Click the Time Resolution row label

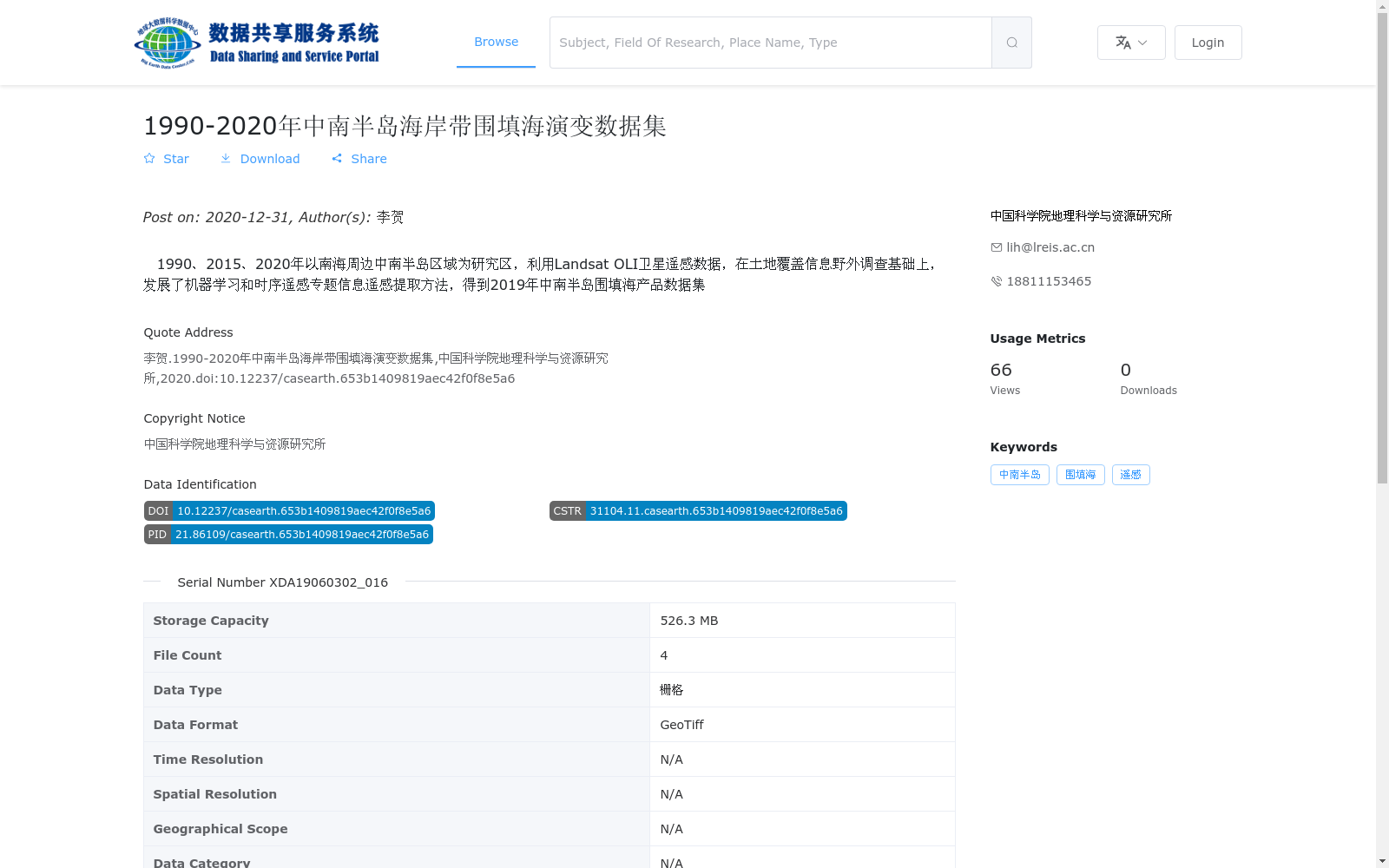[208, 759]
